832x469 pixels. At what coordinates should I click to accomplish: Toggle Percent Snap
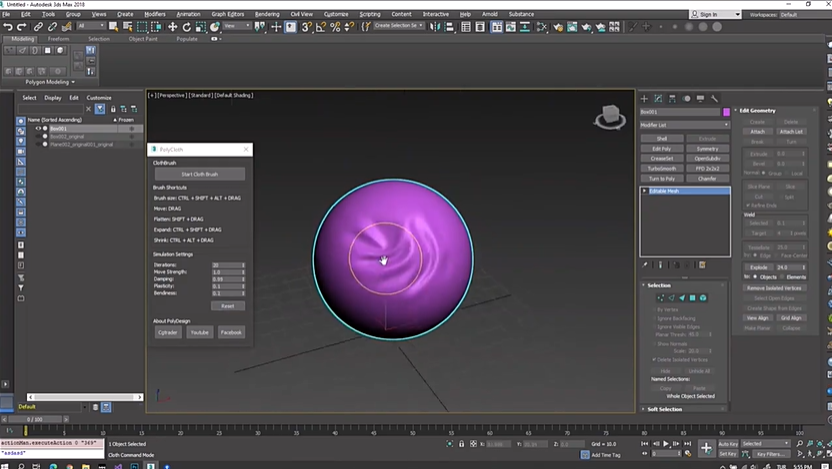pyautogui.click(x=335, y=27)
